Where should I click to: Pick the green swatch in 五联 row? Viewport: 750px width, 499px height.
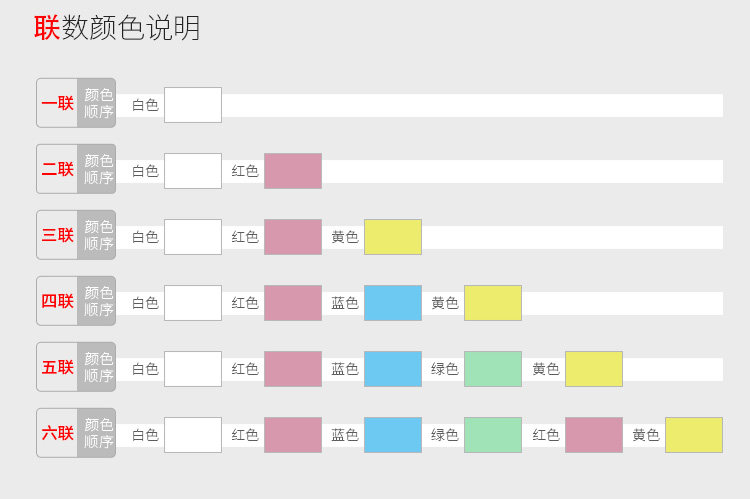493,369
